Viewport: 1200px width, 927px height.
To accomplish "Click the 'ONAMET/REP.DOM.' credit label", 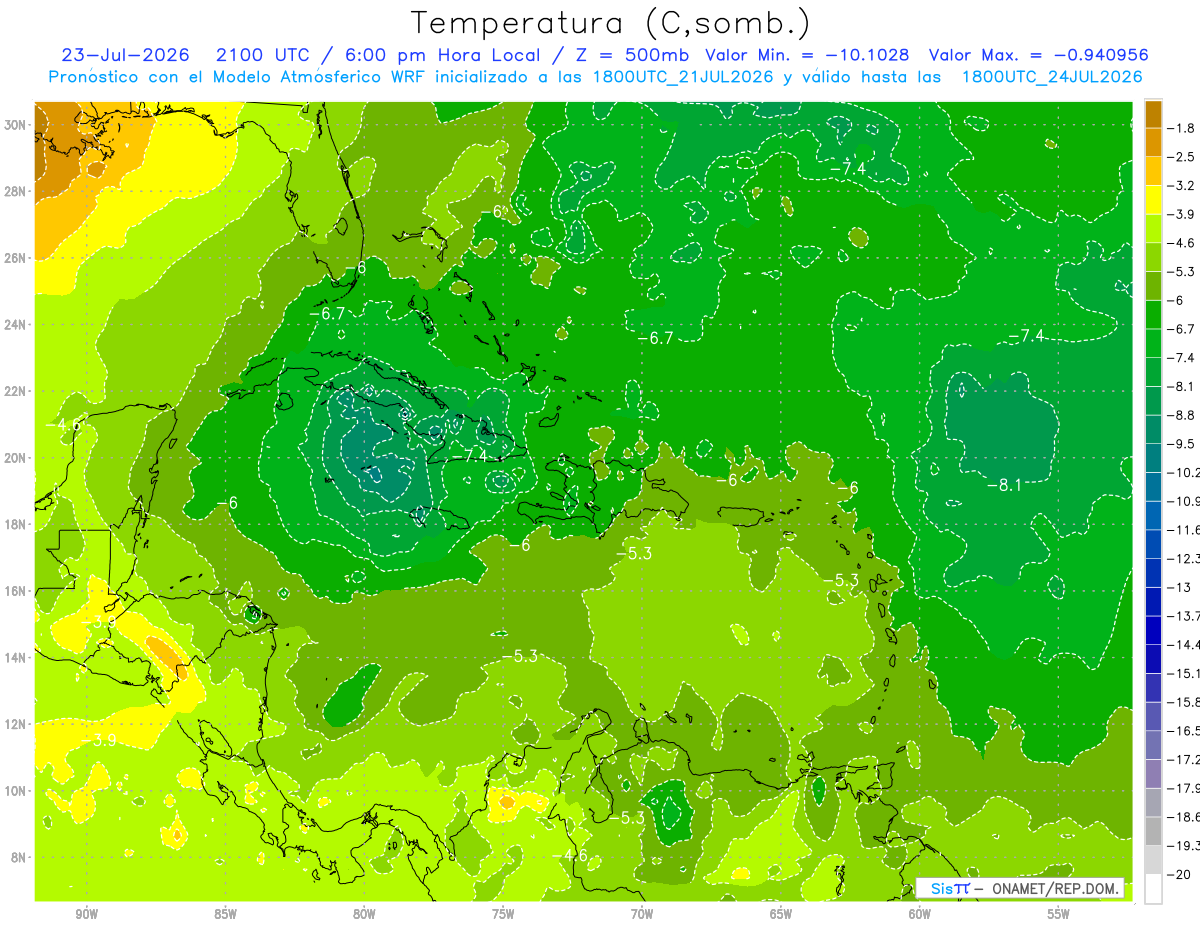I will pos(1054,888).
